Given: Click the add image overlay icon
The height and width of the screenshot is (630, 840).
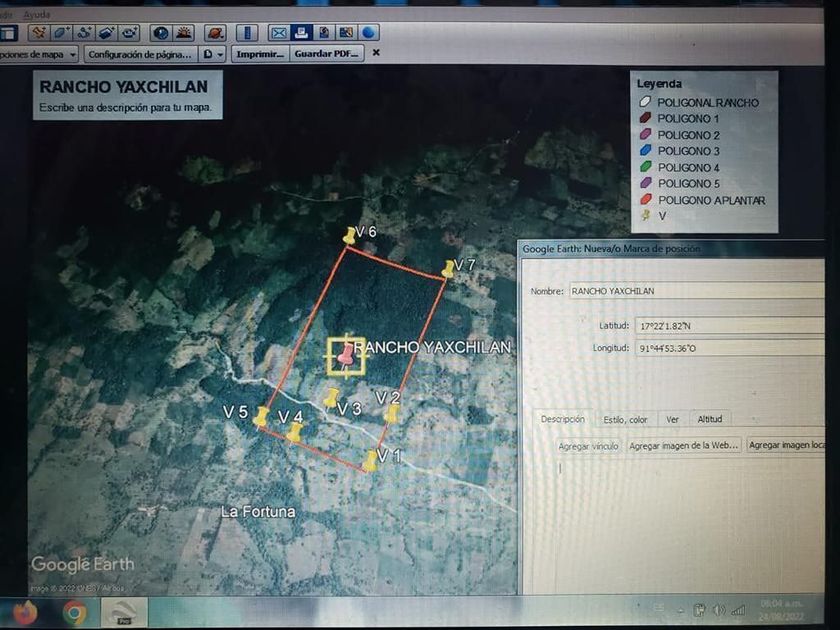Looking at the screenshot, I should point(108,33).
